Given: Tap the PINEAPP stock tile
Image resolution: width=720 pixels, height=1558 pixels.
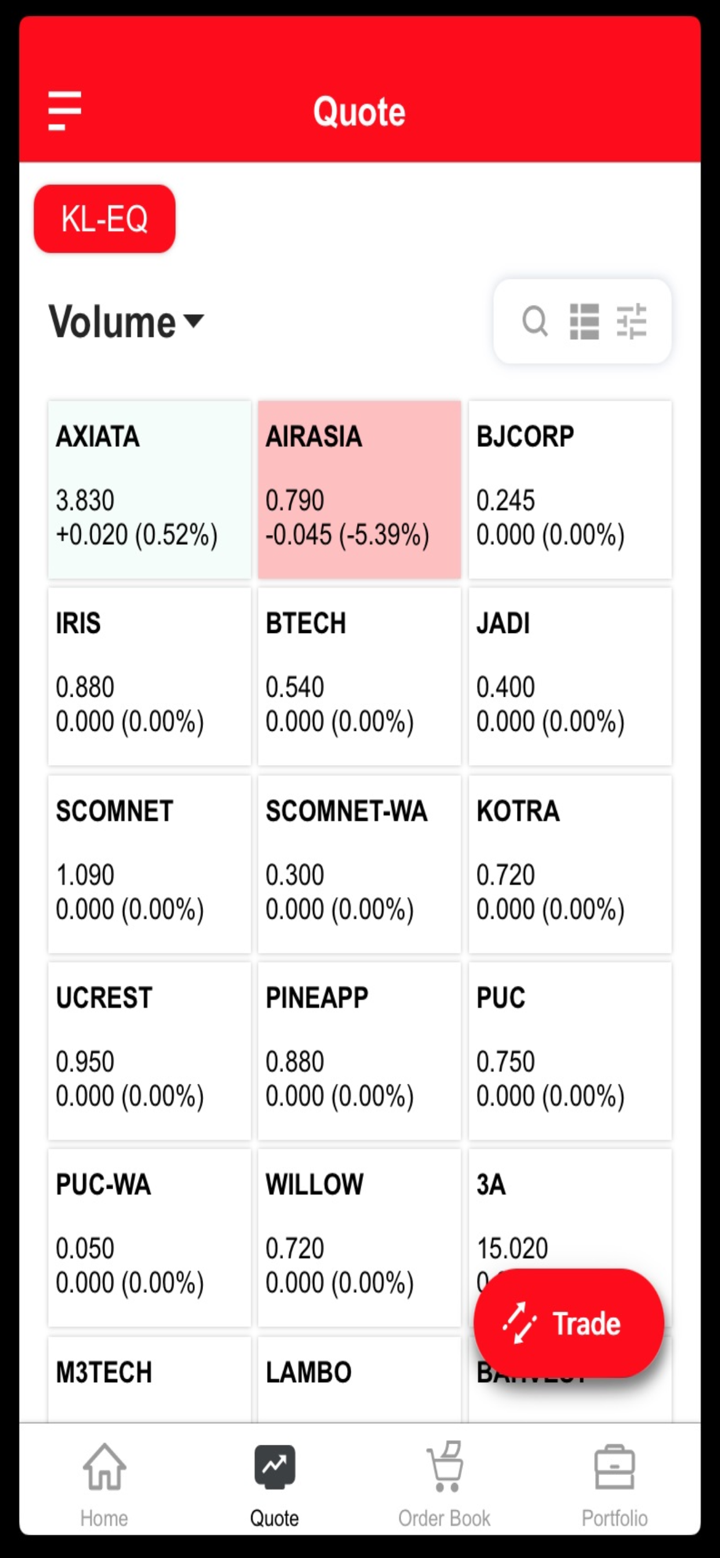Looking at the screenshot, I should [x=359, y=1050].
